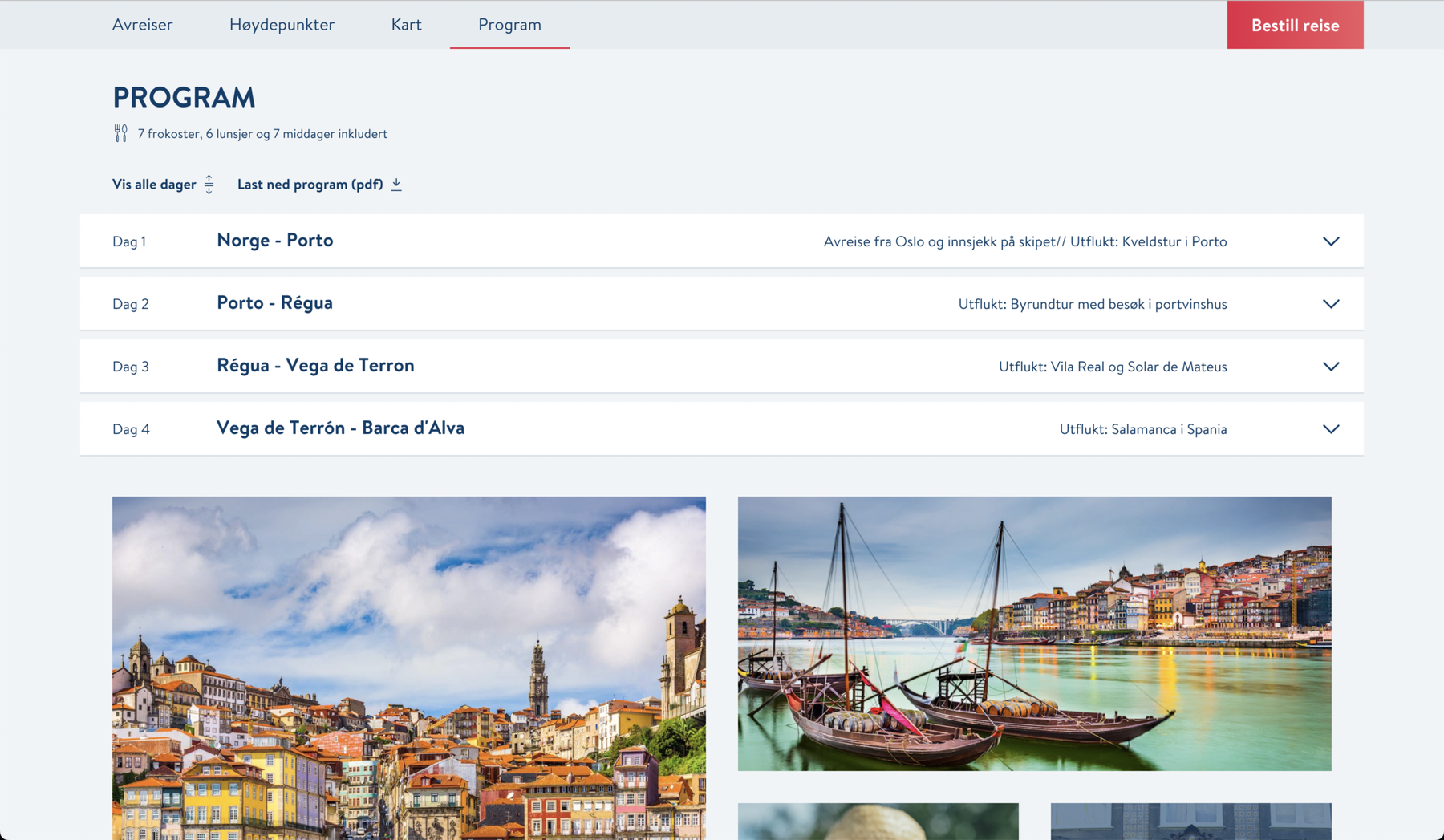The height and width of the screenshot is (840, 1444).
Task: Open the rabelo boats on river photo
Action: pos(1034,633)
